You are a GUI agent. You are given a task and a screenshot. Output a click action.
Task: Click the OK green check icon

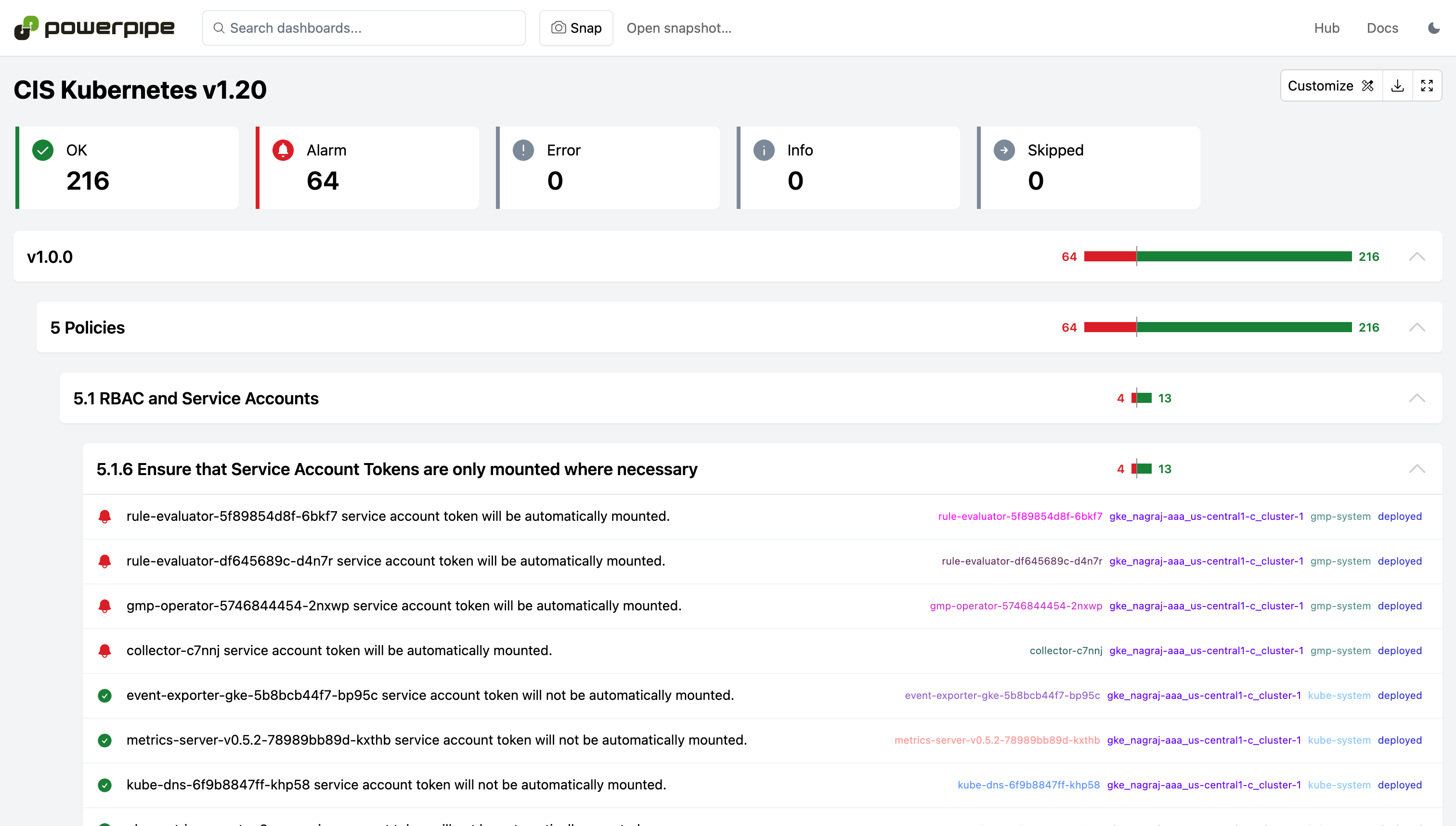(42, 150)
